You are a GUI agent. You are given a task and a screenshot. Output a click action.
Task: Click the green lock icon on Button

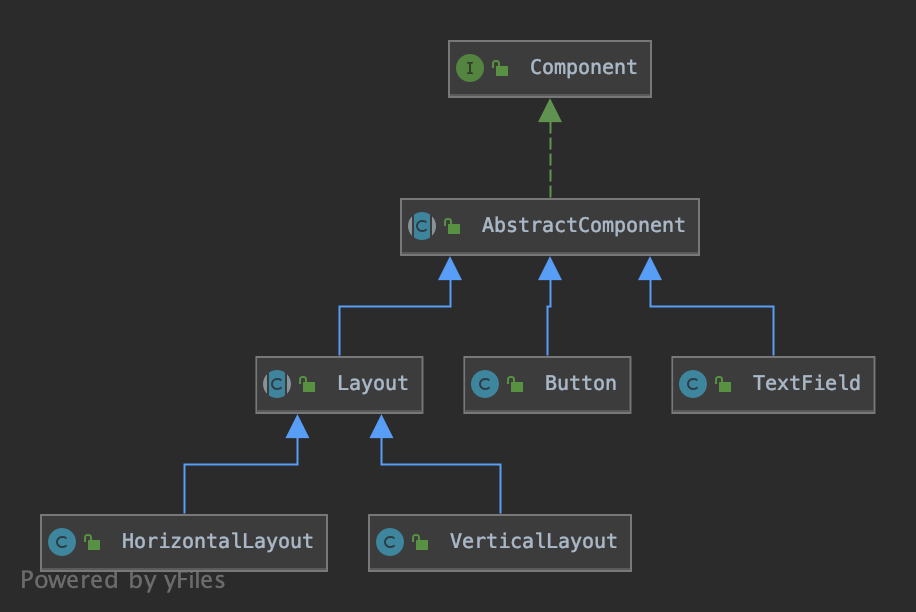pos(515,384)
